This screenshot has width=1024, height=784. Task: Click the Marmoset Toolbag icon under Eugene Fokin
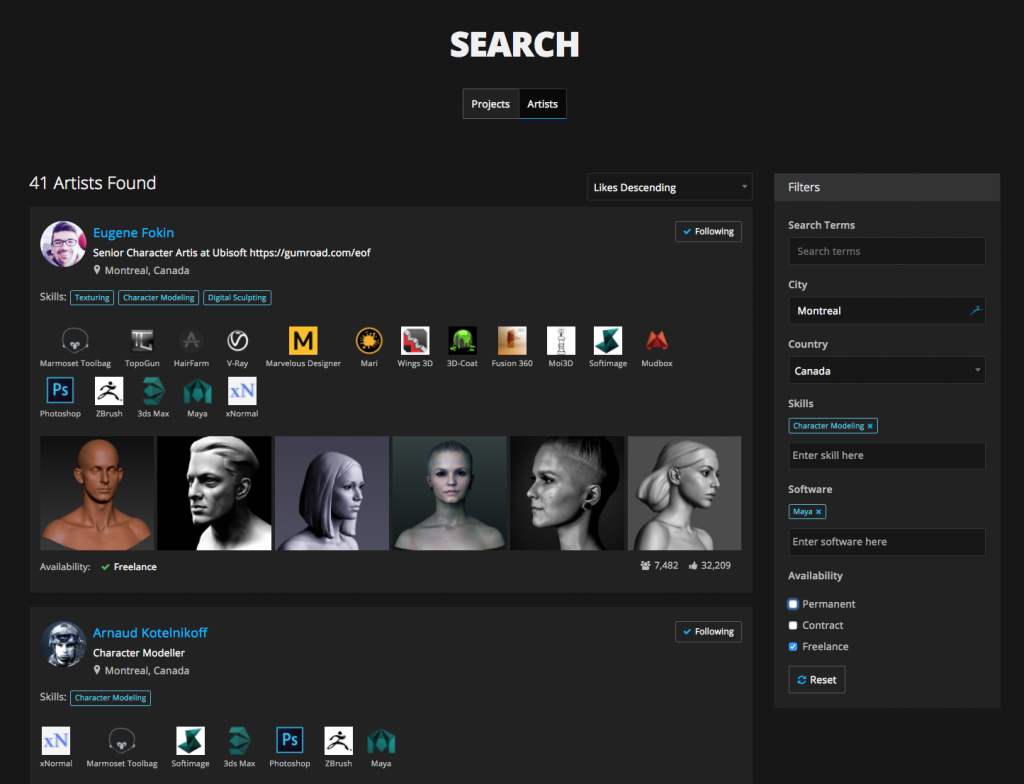click(75, 341)
